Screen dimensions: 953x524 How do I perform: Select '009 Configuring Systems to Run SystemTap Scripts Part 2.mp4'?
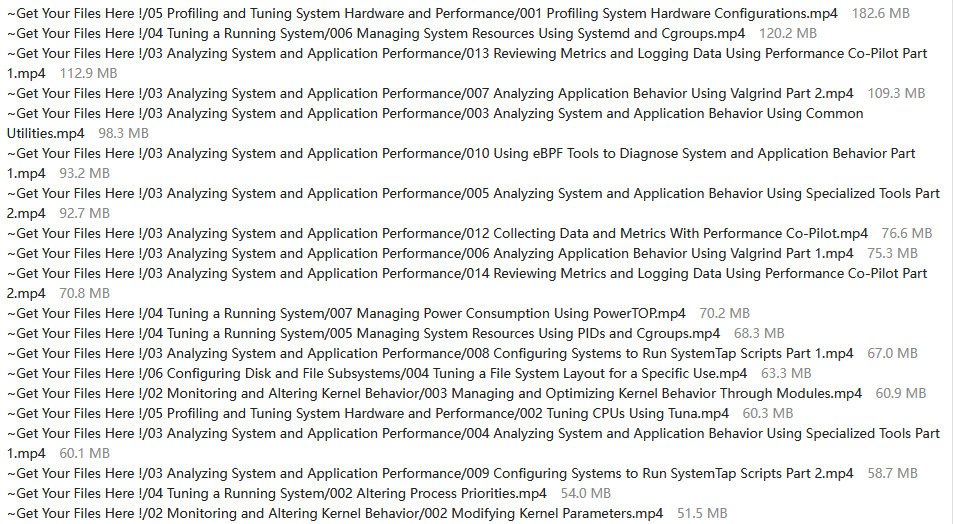pyautogui.click(x=430, y=474)
